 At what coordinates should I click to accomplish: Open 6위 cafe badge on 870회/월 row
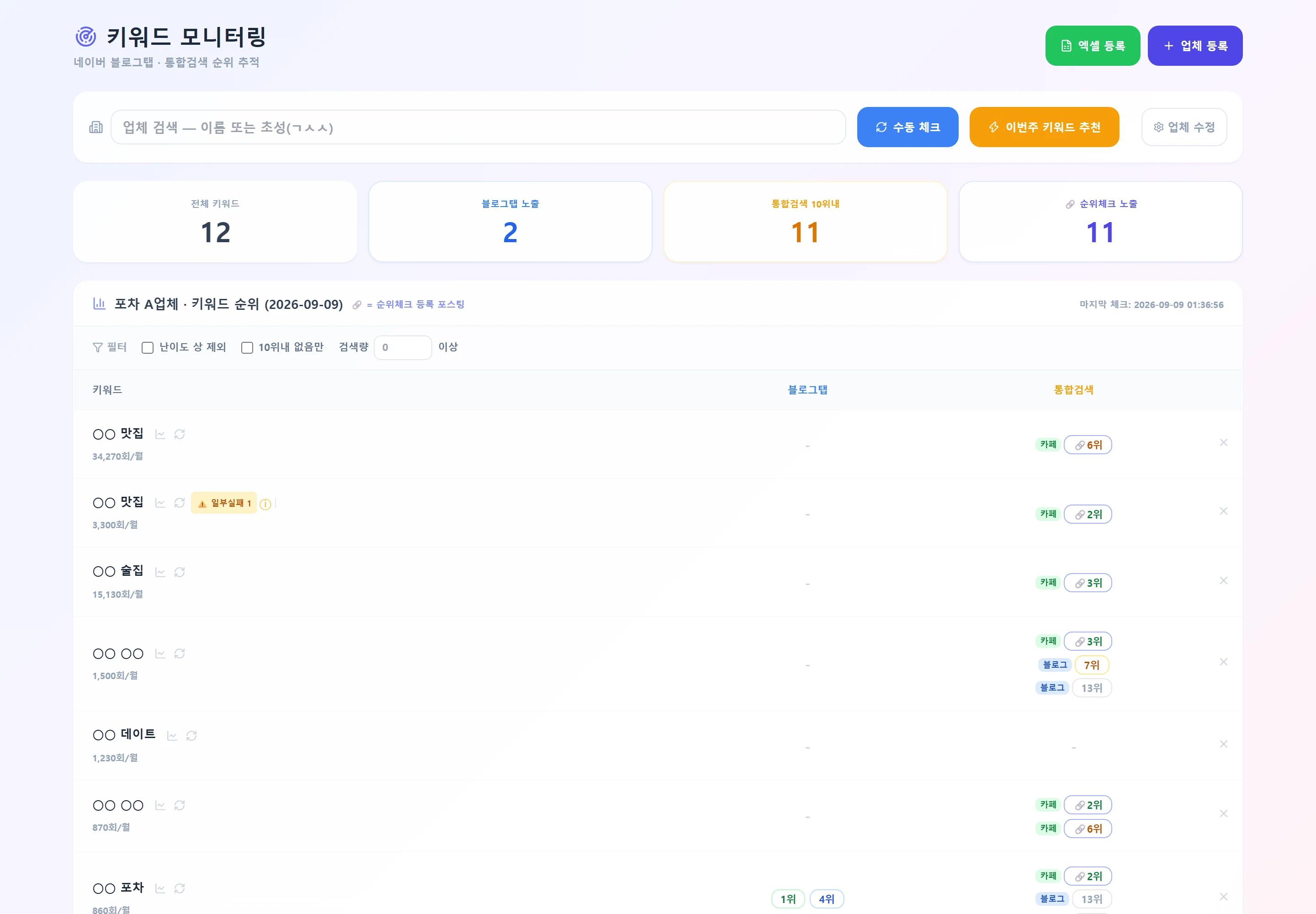(x=1088, y=829)
